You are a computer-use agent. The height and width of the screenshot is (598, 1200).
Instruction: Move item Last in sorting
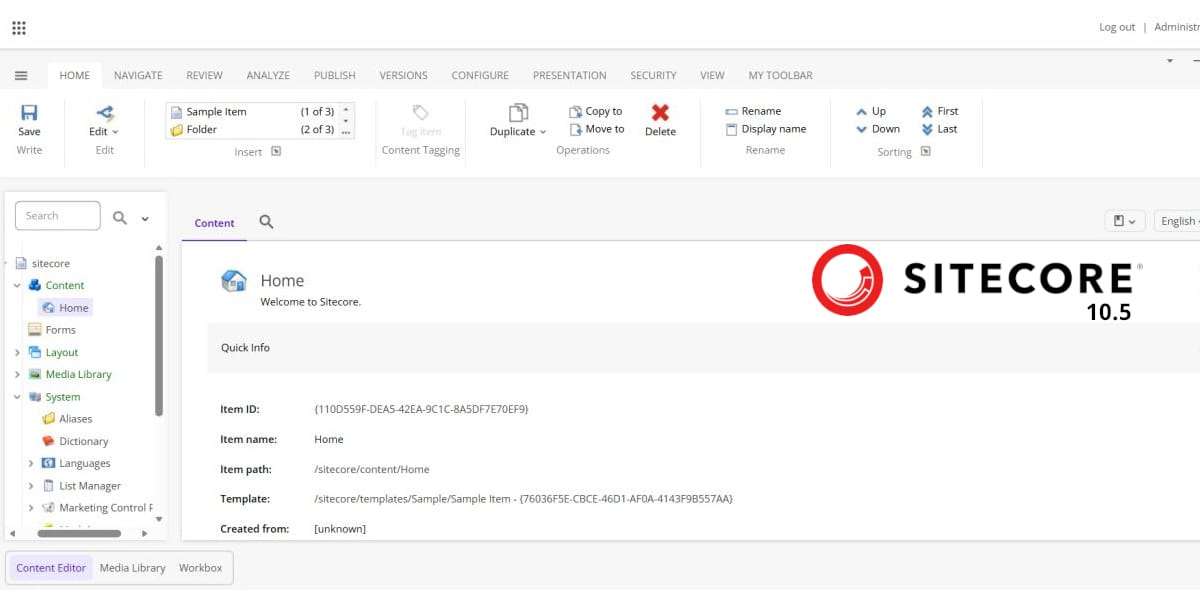(x=939, y=129)
